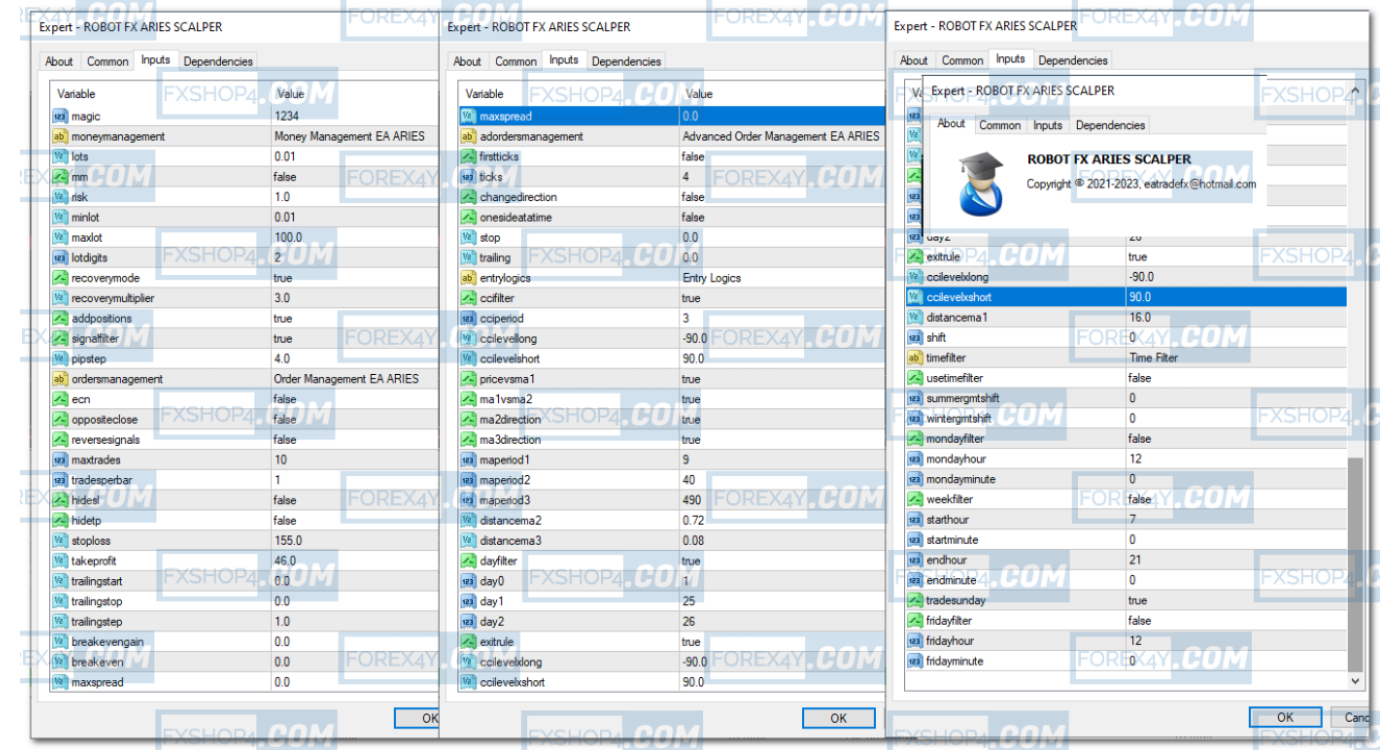This screenshot has width=1400, height=750.
Task: Click the scrollbar down arrow in the right dialog
Action: tap(1356, 681)
